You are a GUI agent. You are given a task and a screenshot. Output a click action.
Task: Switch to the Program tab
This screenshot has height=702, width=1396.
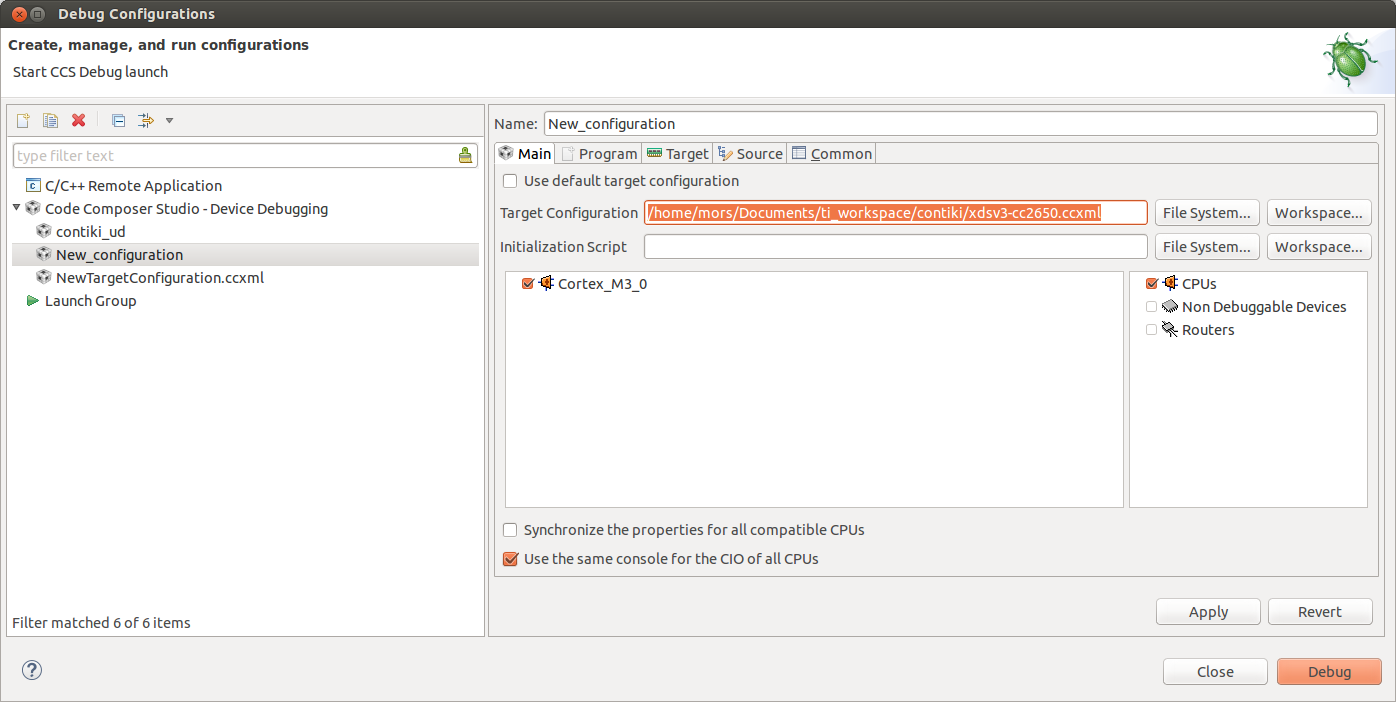(598, 153)
